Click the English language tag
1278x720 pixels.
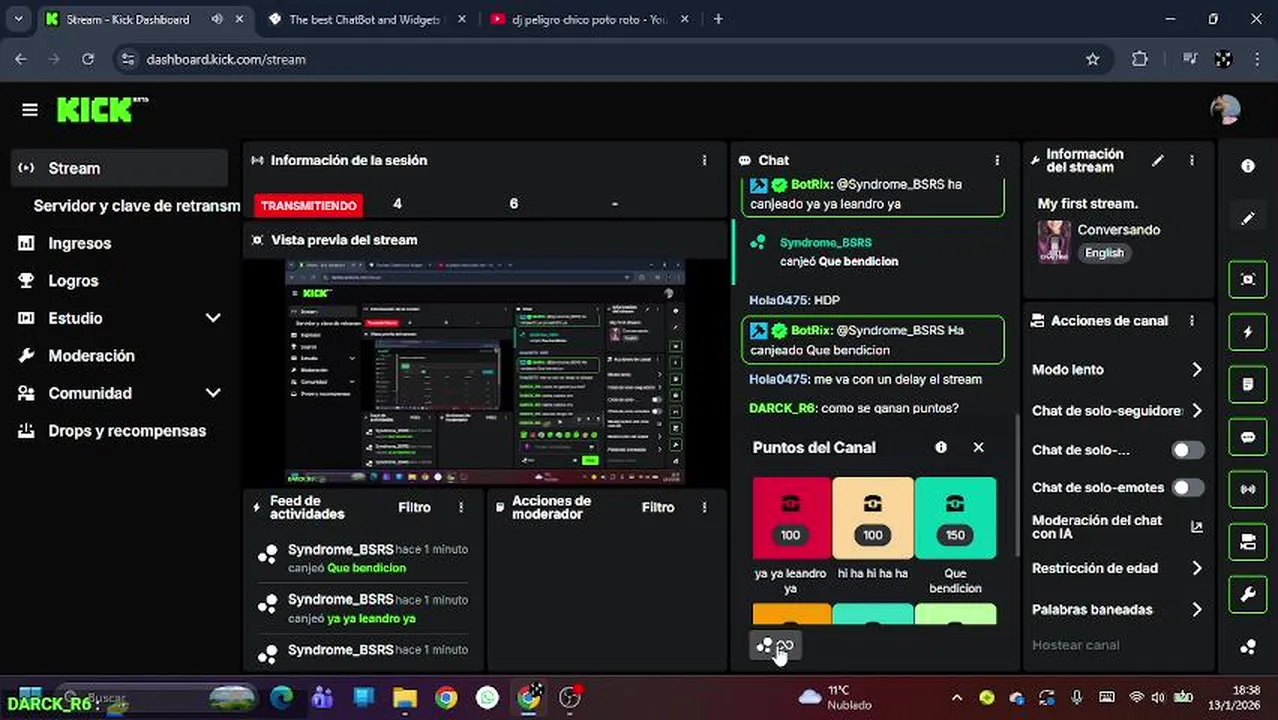[1104, 253]
